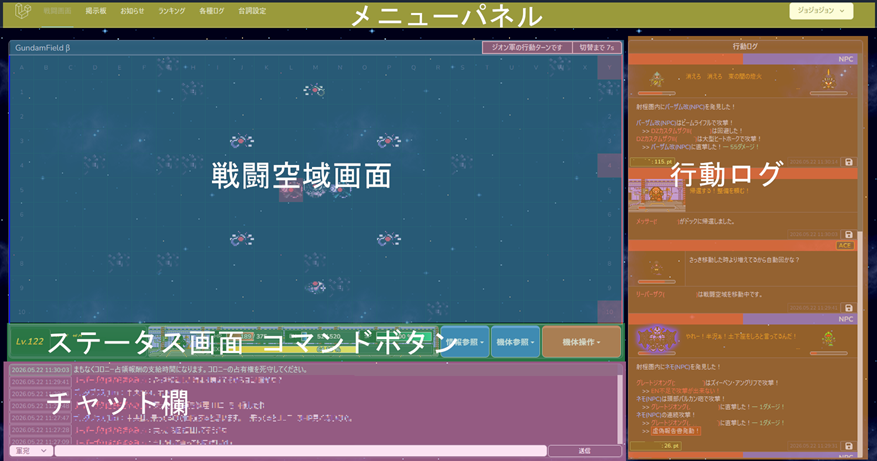Select the unit at the top center of the battlefield
This screenshot has height=461, width=877.
315,90
